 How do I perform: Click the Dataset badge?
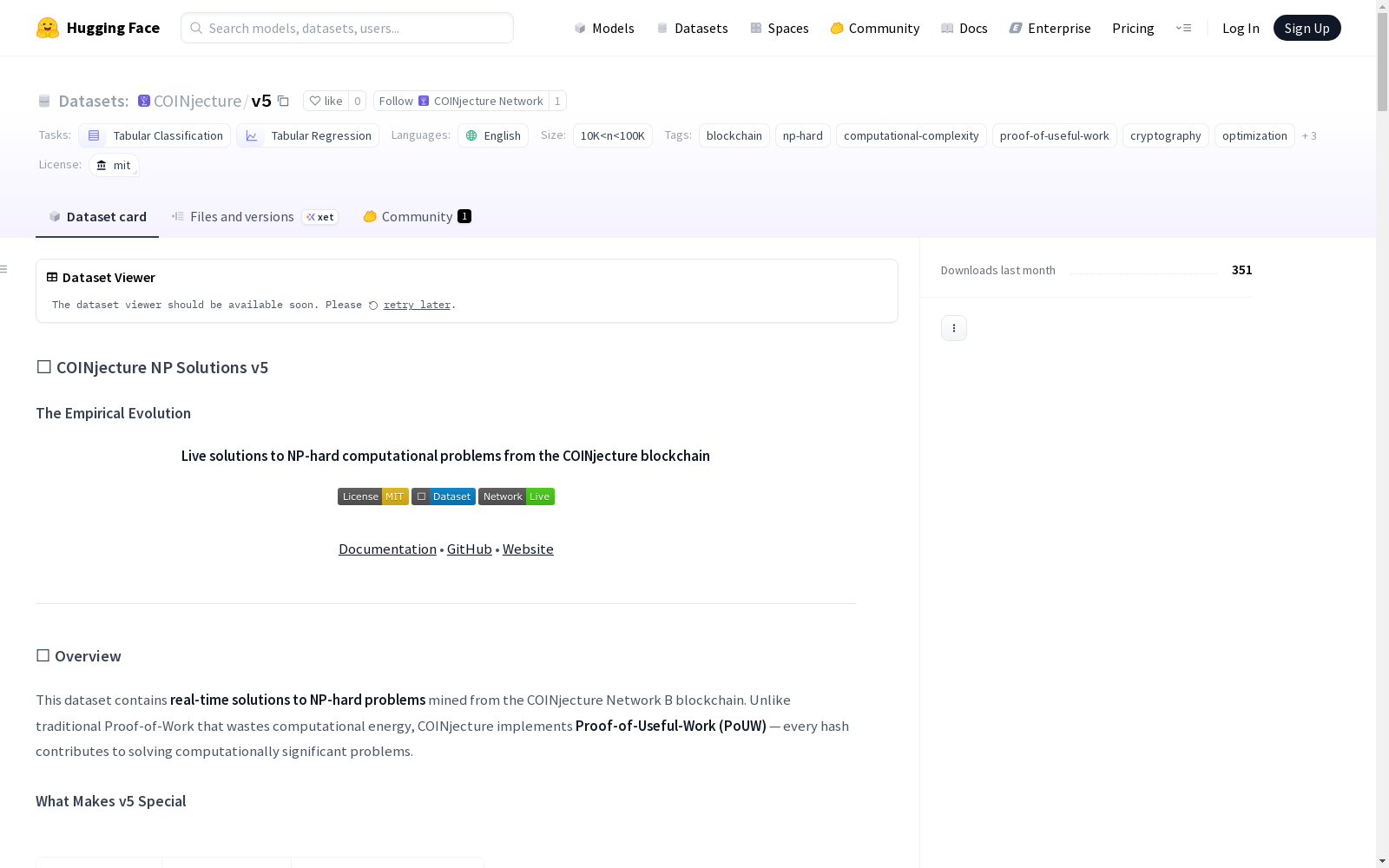pyautogui.click(x=444, y=496)
